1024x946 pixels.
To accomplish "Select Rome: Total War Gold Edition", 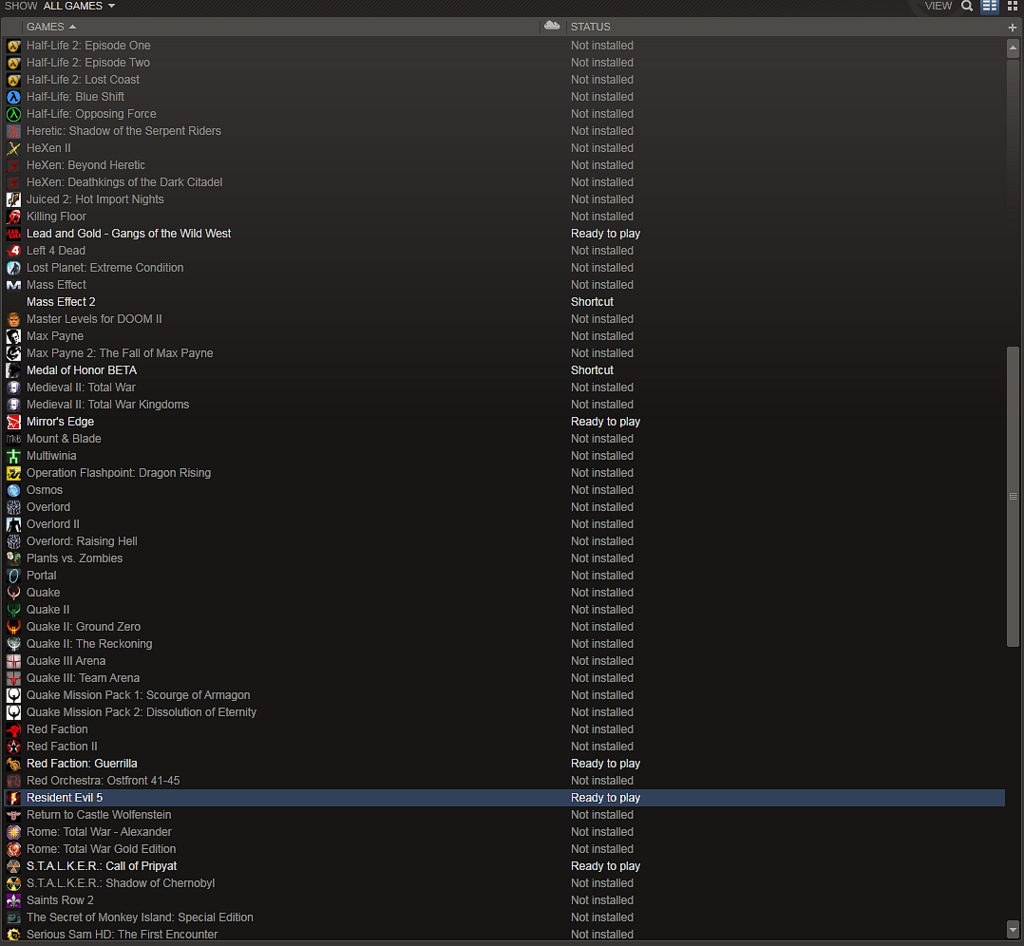I will point(101,849).
